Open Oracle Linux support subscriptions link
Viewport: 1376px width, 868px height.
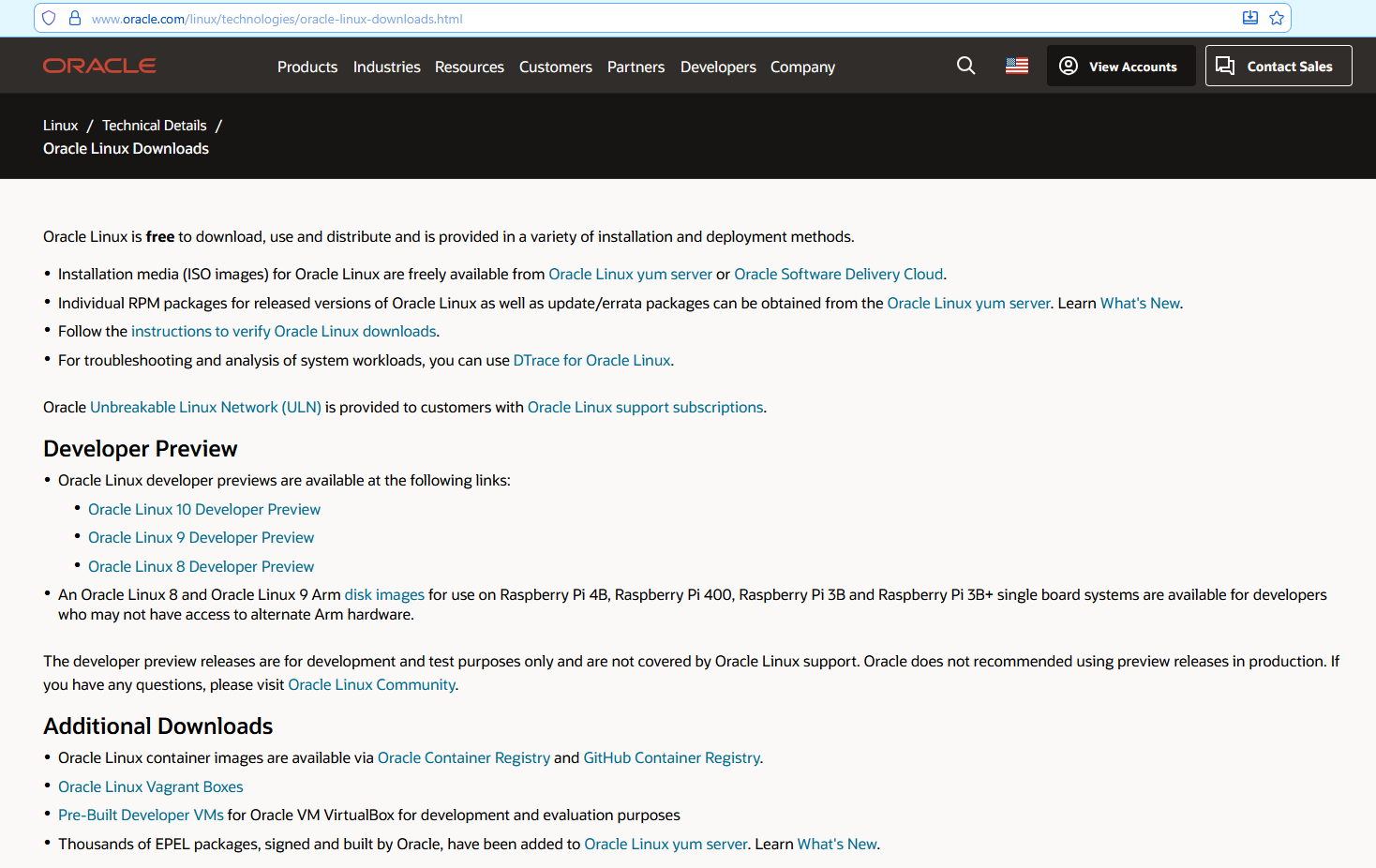646,407
